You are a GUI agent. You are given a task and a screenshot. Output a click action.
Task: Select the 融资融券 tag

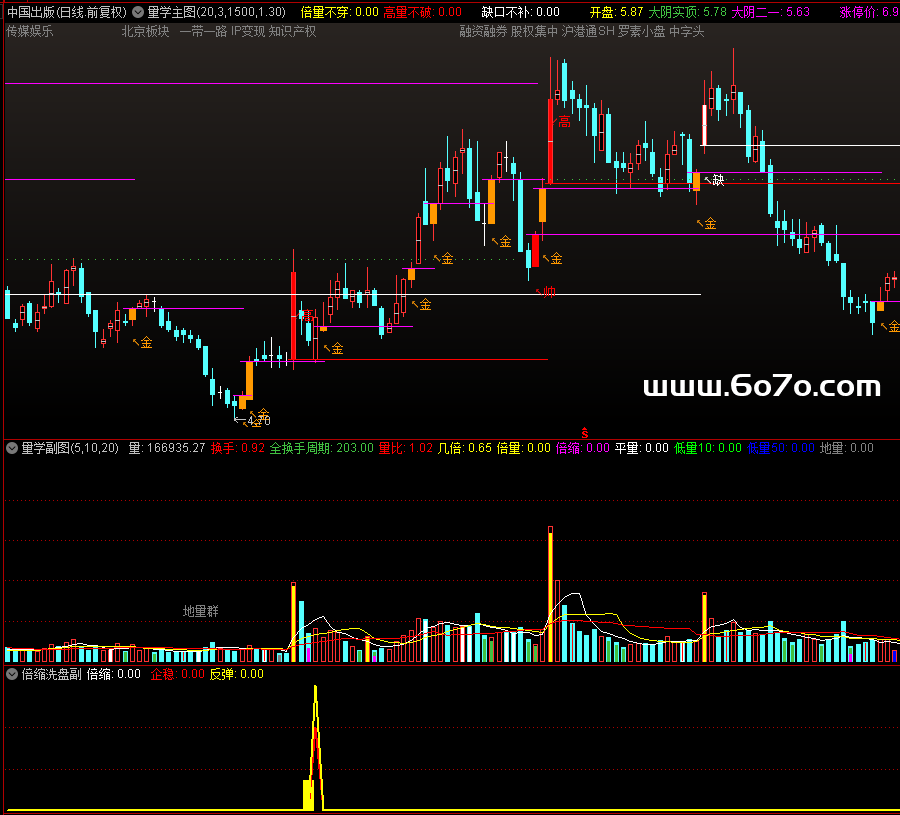tap(483, 31)
